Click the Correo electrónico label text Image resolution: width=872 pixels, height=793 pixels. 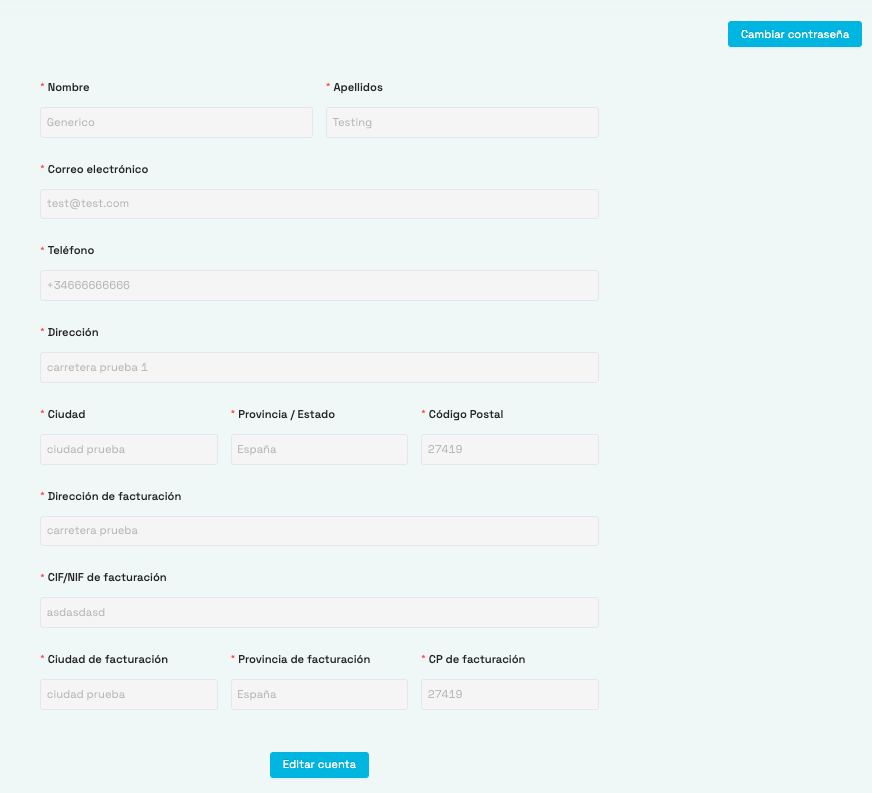click(98, 170)
